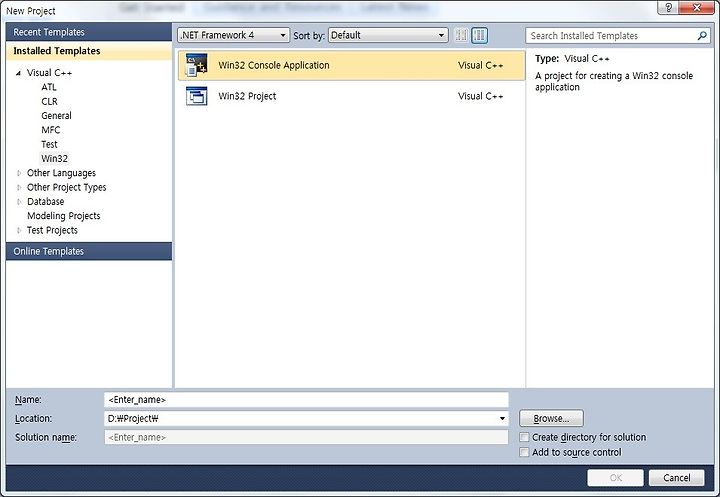The image size is (720, 497).
Task: Switch to medium icons view
Action: [x=479, y=35]
